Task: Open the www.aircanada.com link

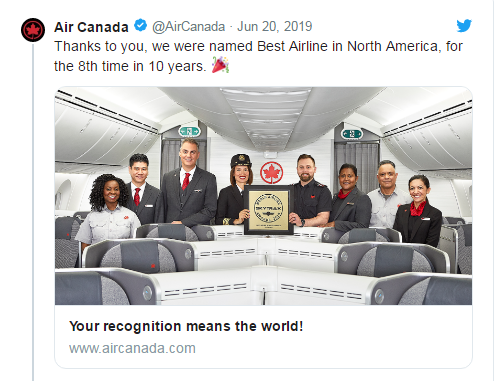Action: 132,348
